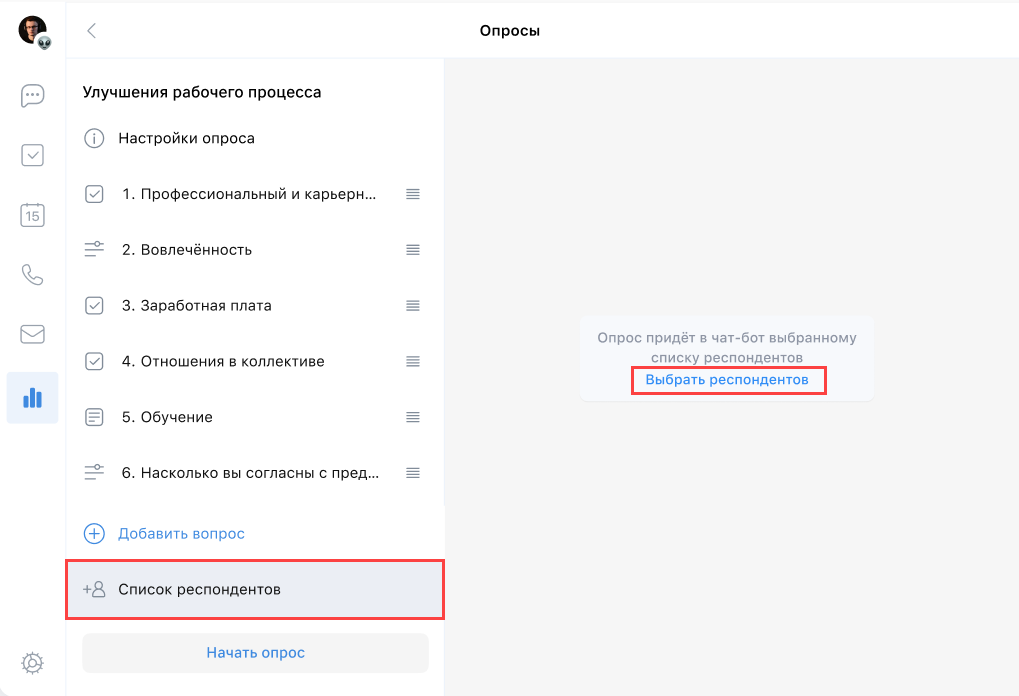Click the Выбрать респондентов link
The height and width of the screenshot is (696, 1019).
pyautogui.click(x=727, y=380)
